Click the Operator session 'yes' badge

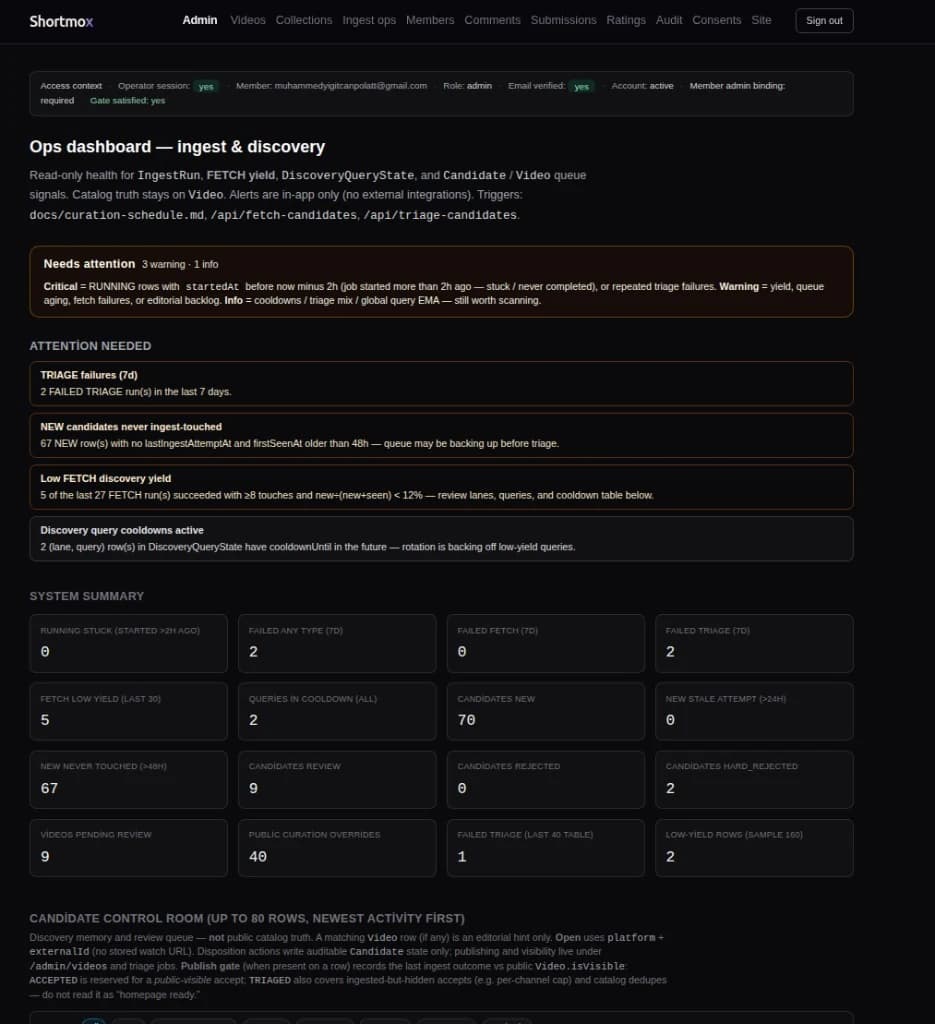[206, 86]
